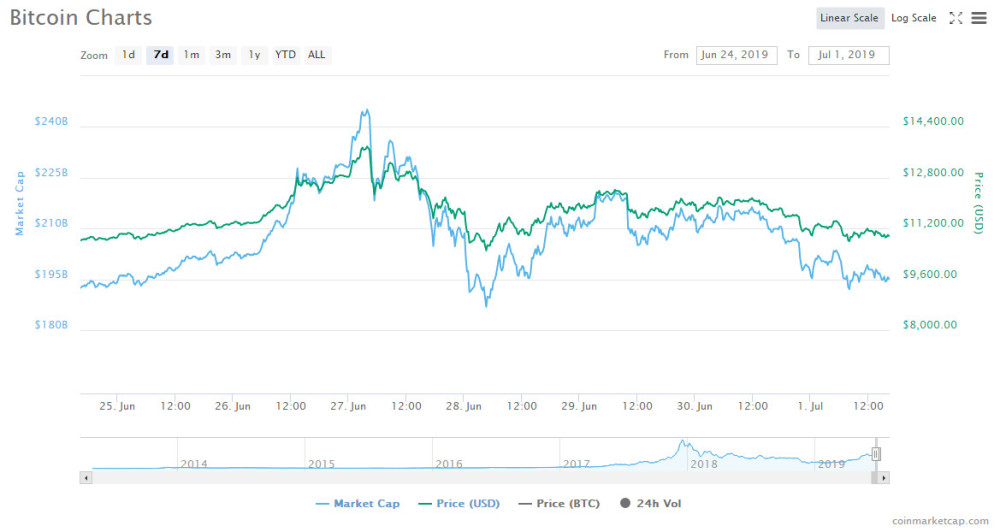Edit the To date field
This screenshot has width=1000, height=532.
(848, 55)
